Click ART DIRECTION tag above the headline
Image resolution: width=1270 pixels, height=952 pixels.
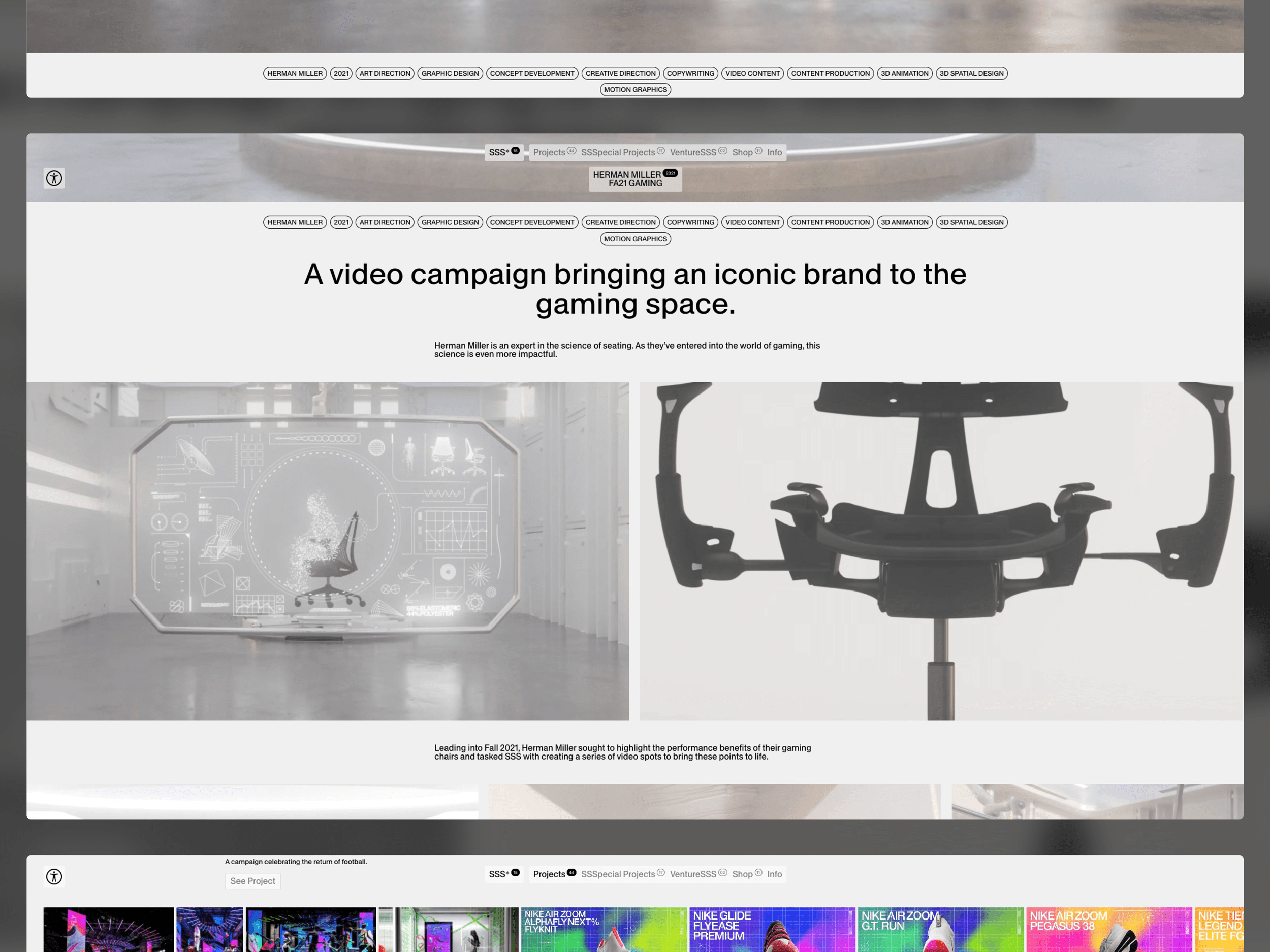385,222
